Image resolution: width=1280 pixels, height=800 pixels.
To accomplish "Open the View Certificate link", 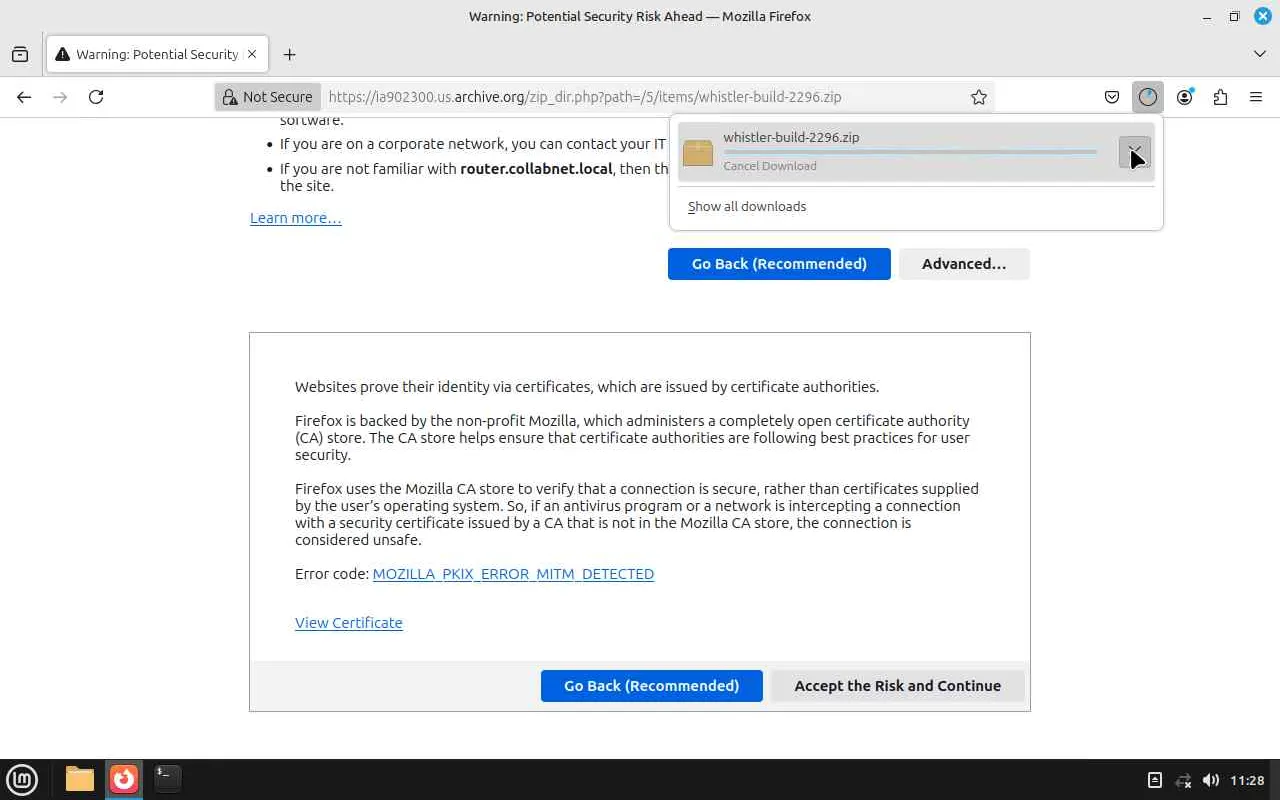I will pyautogui.click(x=349, y=622).
